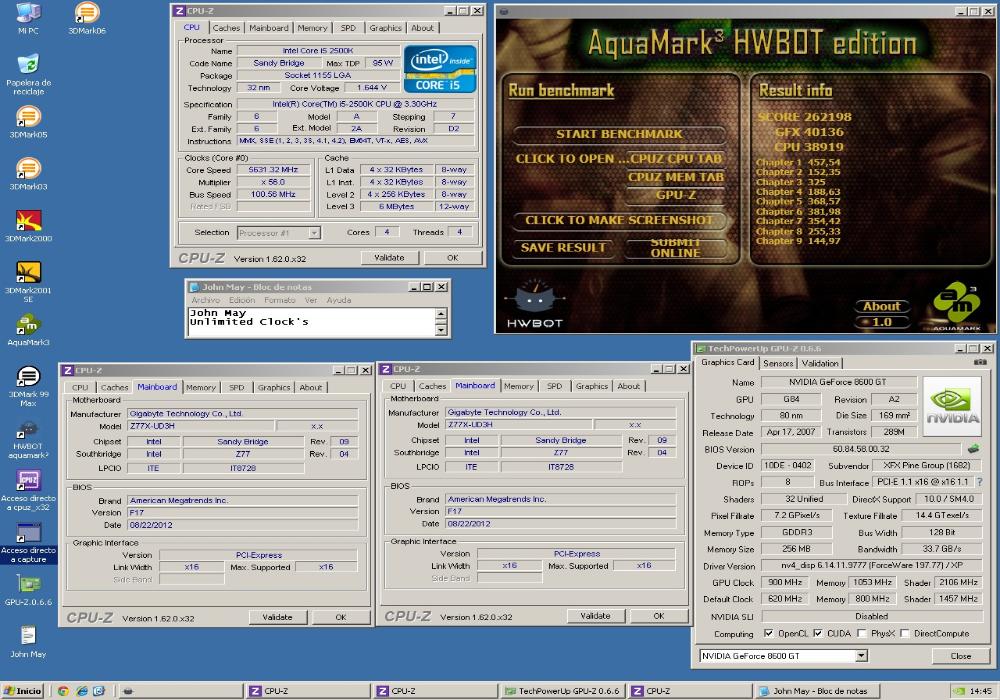Open Internet Explorer from quick launch
Image resolution: width=1000 pixels, height=700 pixels.
point(82,690)
